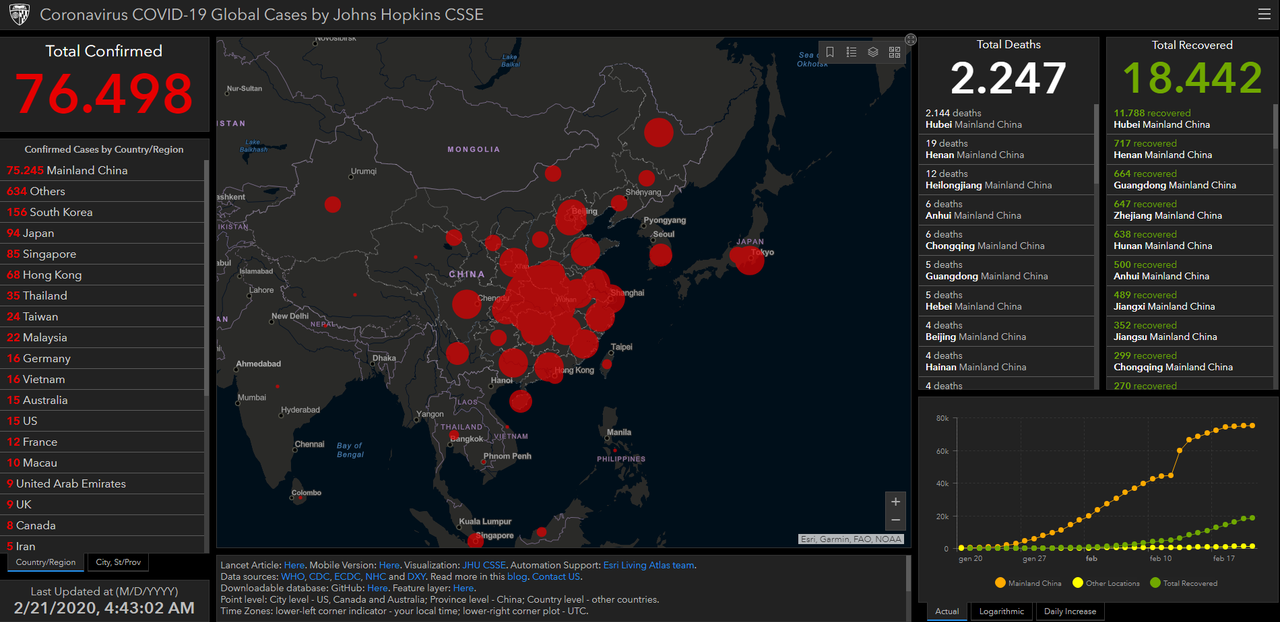Open the GitHub Here link

click(x=377, y=588)
